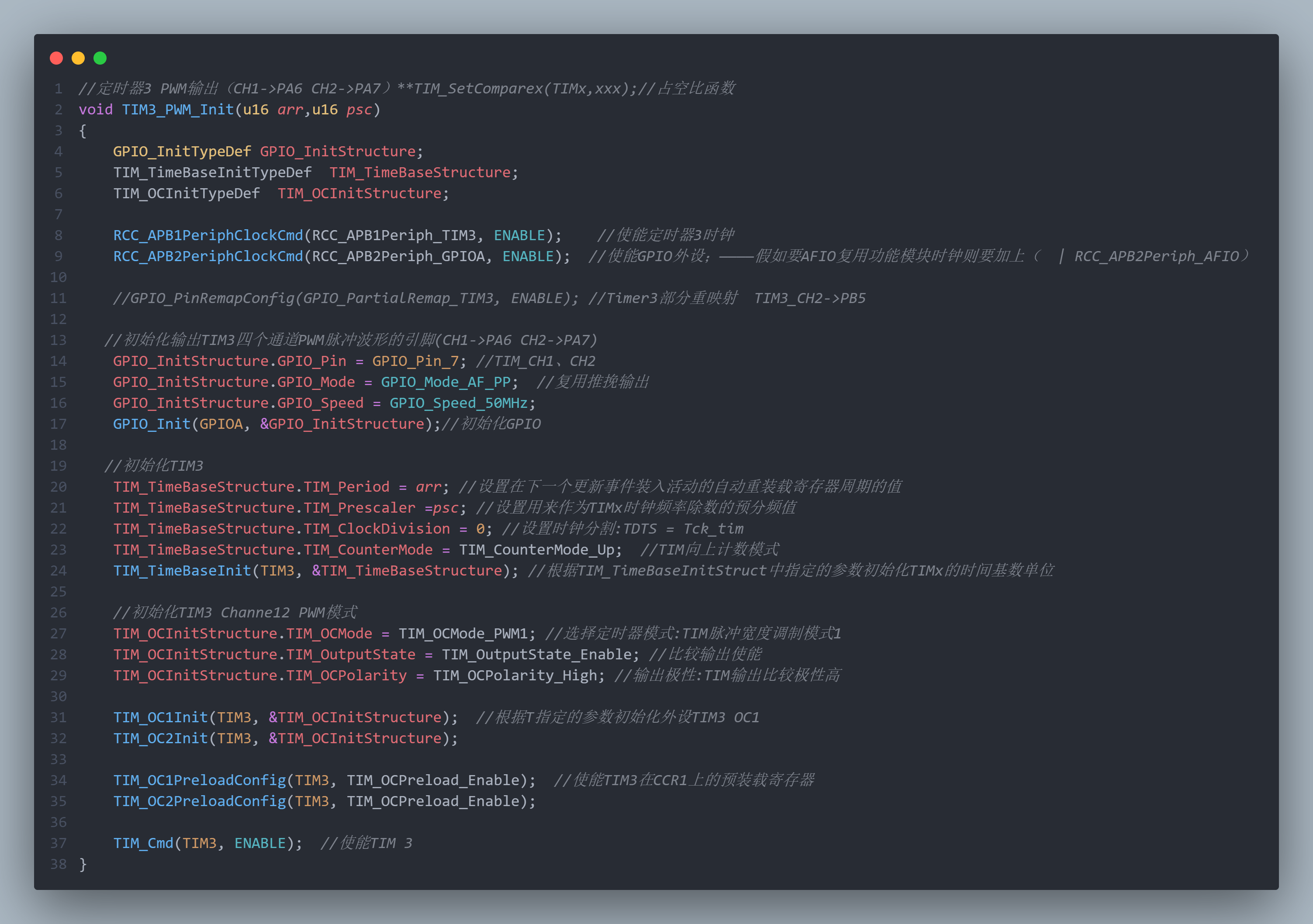Click the closing brace on line 38
The width and height of the screenshot is (1313, 924).
tap(83, 864)
